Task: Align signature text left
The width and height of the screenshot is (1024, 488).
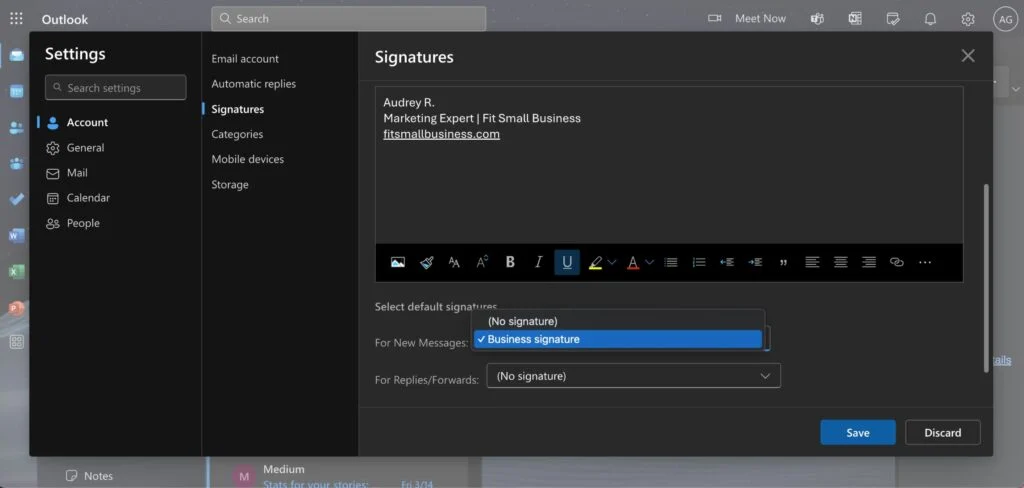Action: 812,262
